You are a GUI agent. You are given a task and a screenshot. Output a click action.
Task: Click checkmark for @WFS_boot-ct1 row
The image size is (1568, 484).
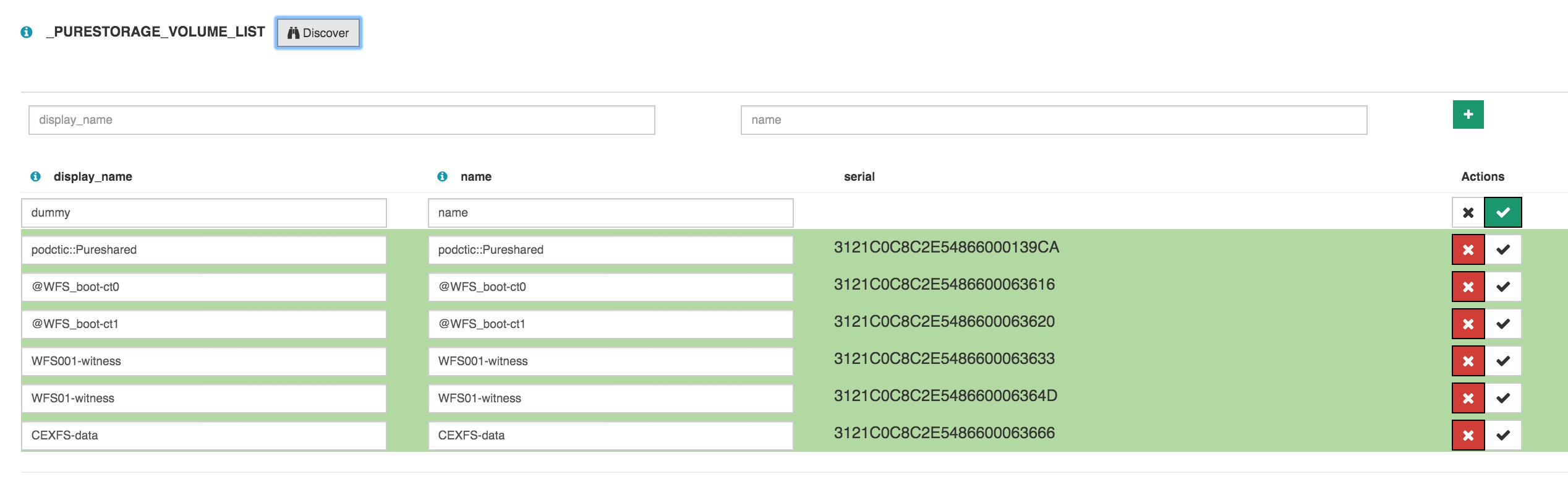1503,324
